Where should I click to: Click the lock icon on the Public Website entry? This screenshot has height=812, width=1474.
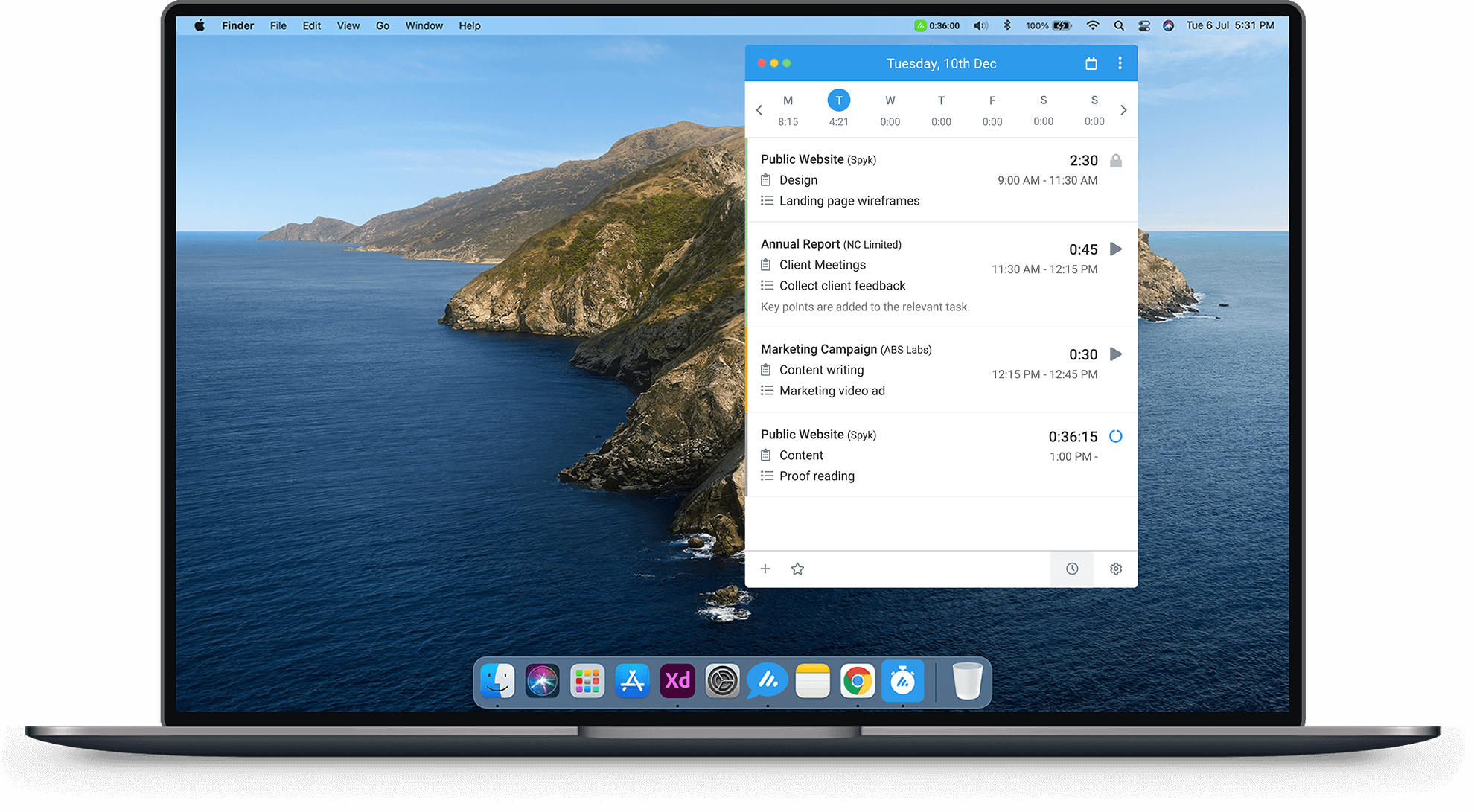click(1115, 160)
